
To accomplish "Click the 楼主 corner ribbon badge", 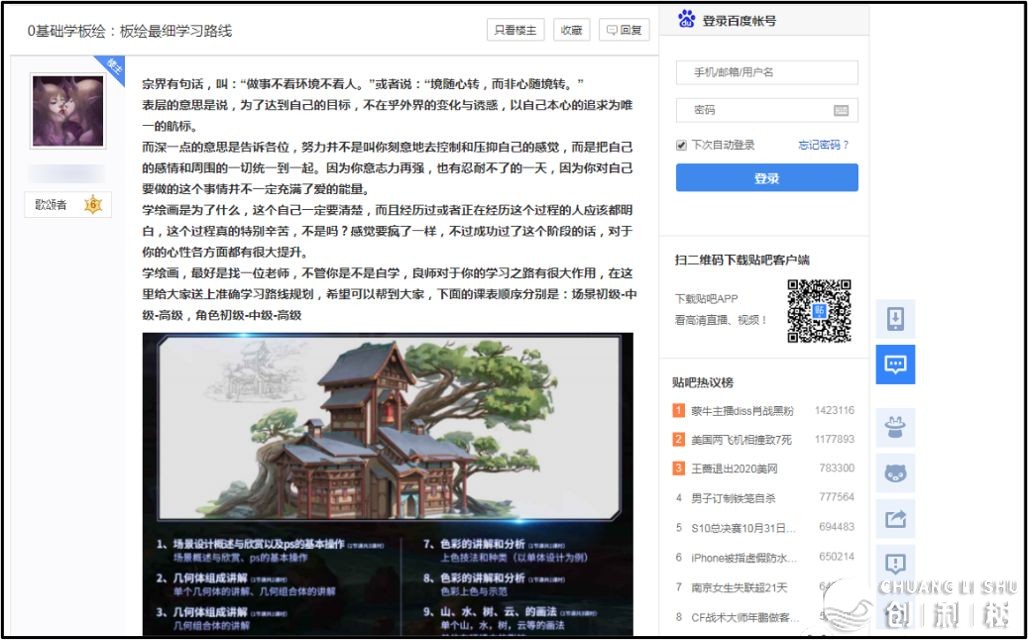I will (112, 69).
